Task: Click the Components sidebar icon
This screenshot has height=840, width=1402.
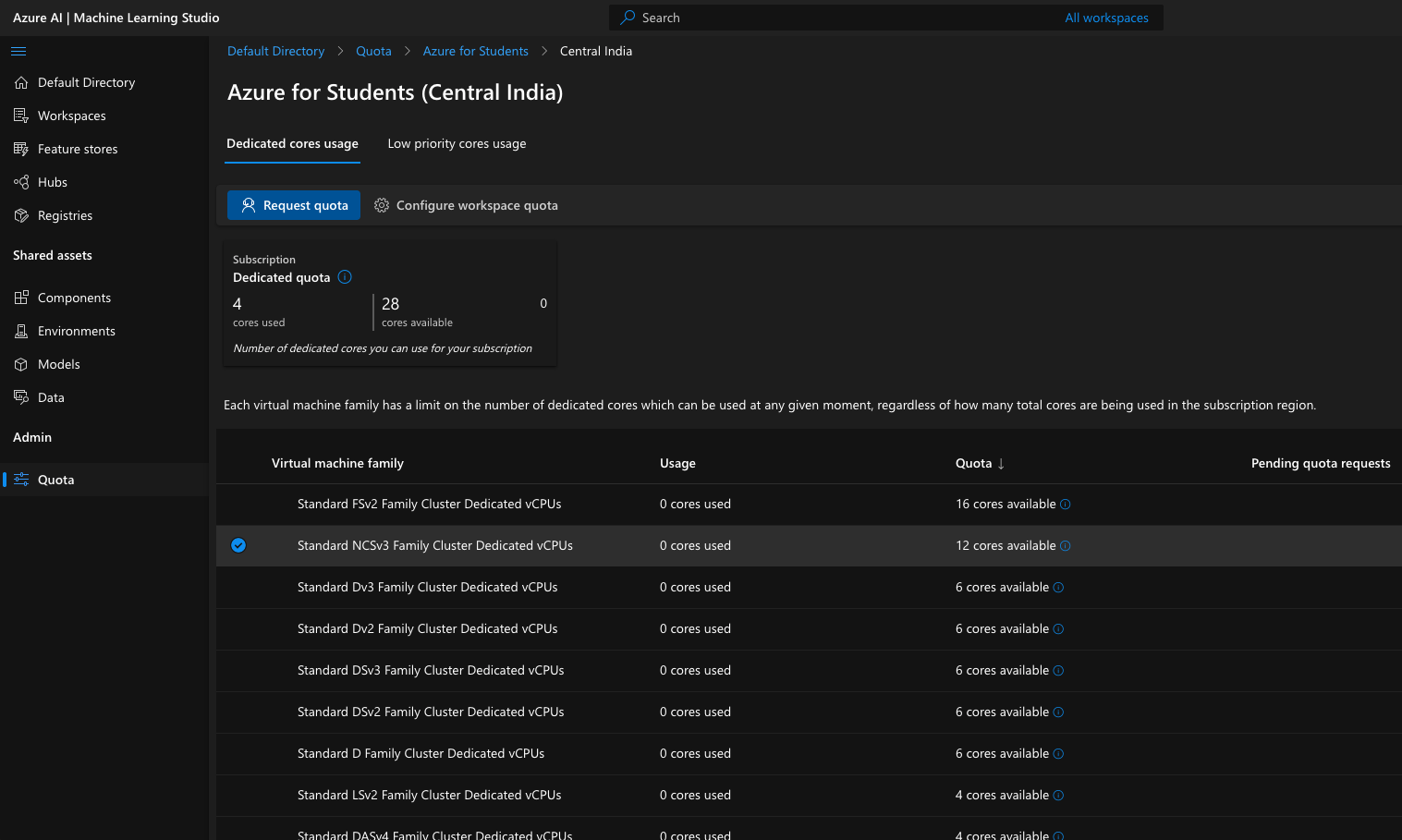Action: 21,298
